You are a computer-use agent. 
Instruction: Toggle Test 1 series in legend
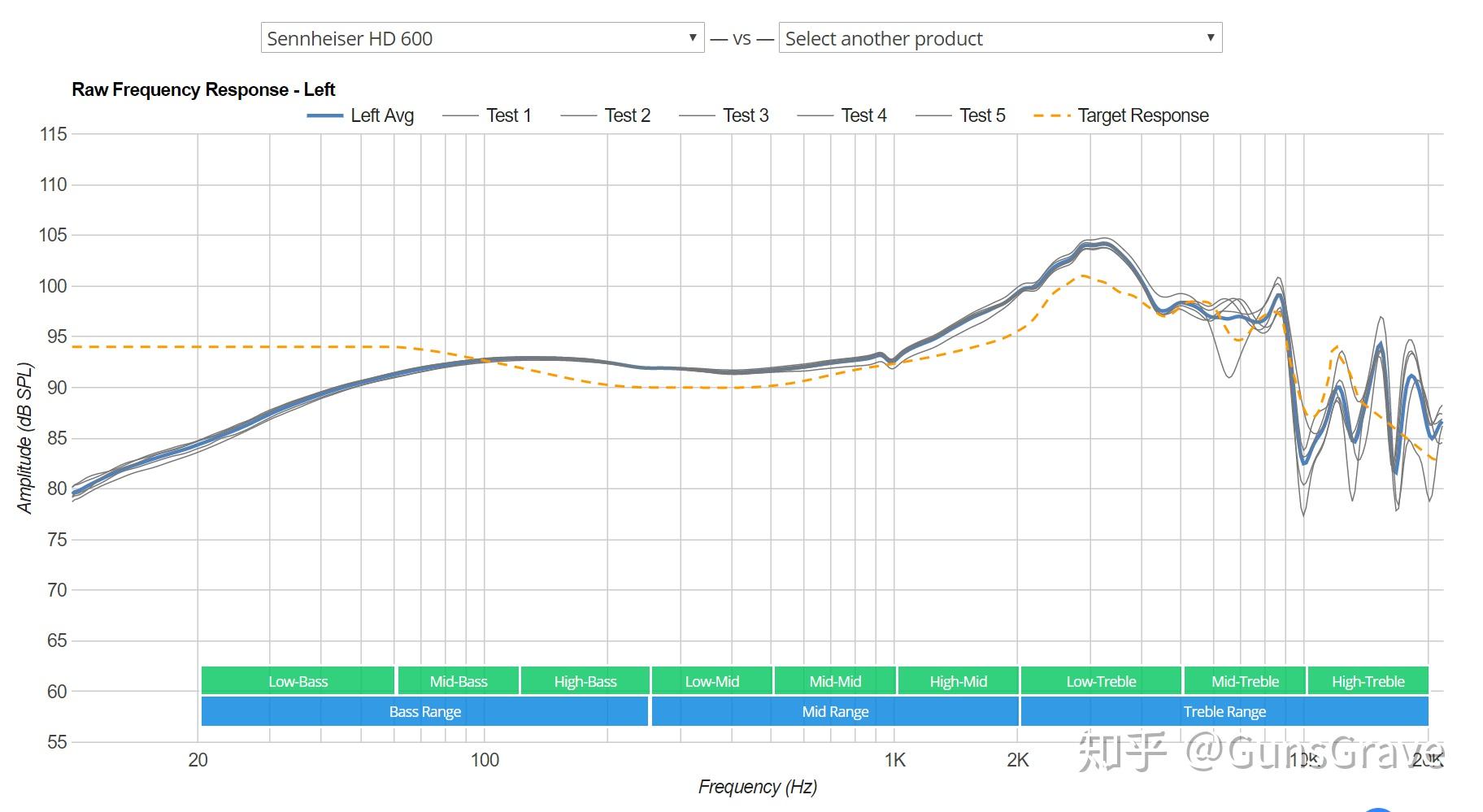click(x=487, y=115)
